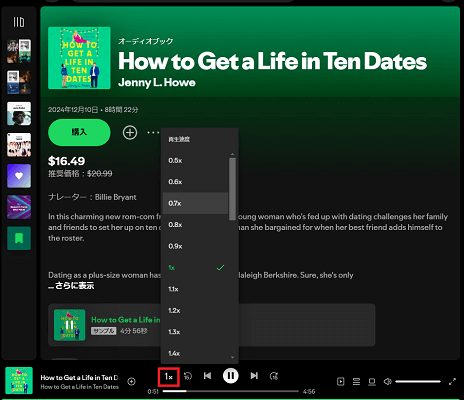The height and width of the screenshot is (400, 464).
Task: Open author Jenny L. Howe link
Action: pyautogui.click(x=157, y=82)
